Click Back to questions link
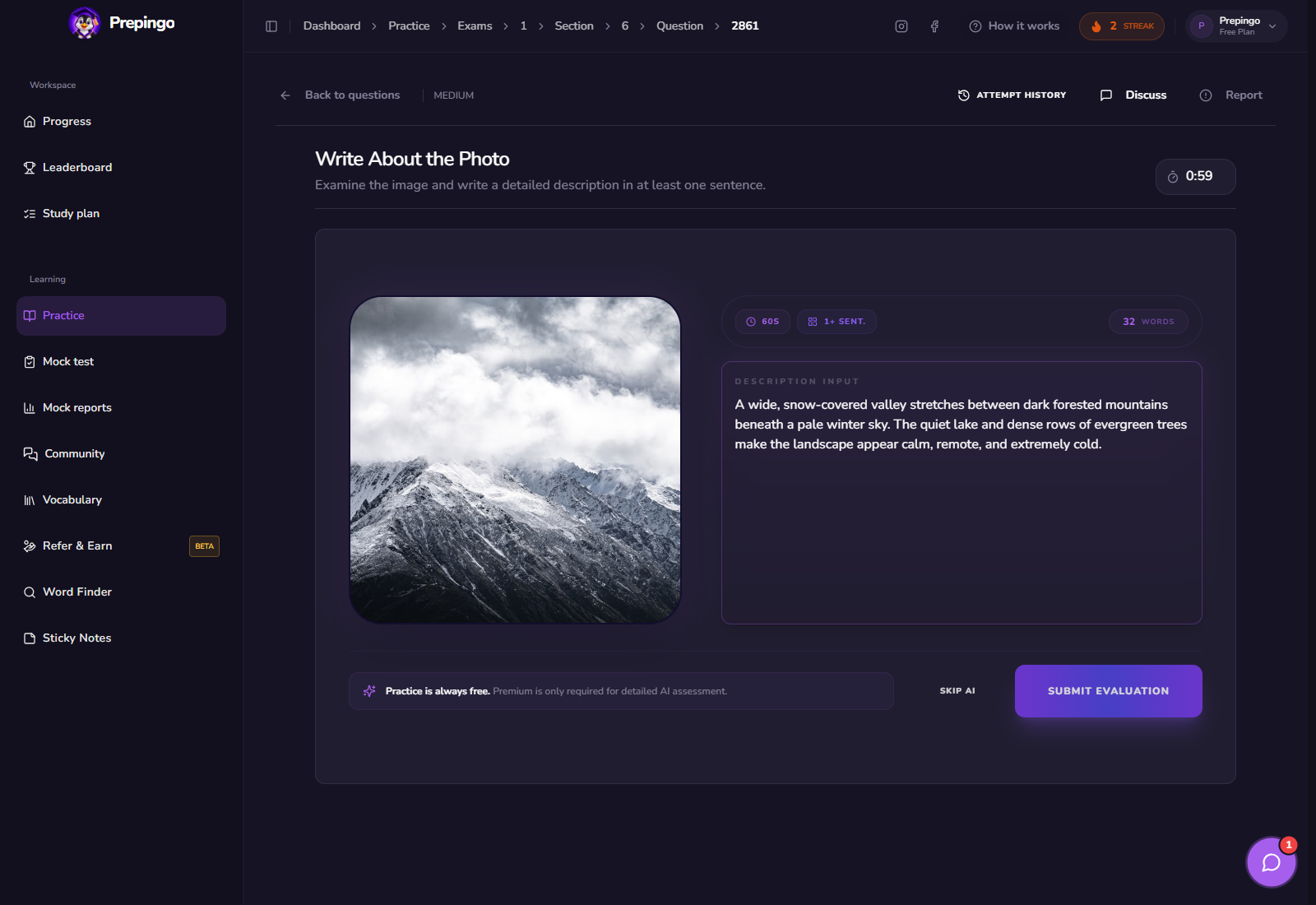 coord(352,95)
